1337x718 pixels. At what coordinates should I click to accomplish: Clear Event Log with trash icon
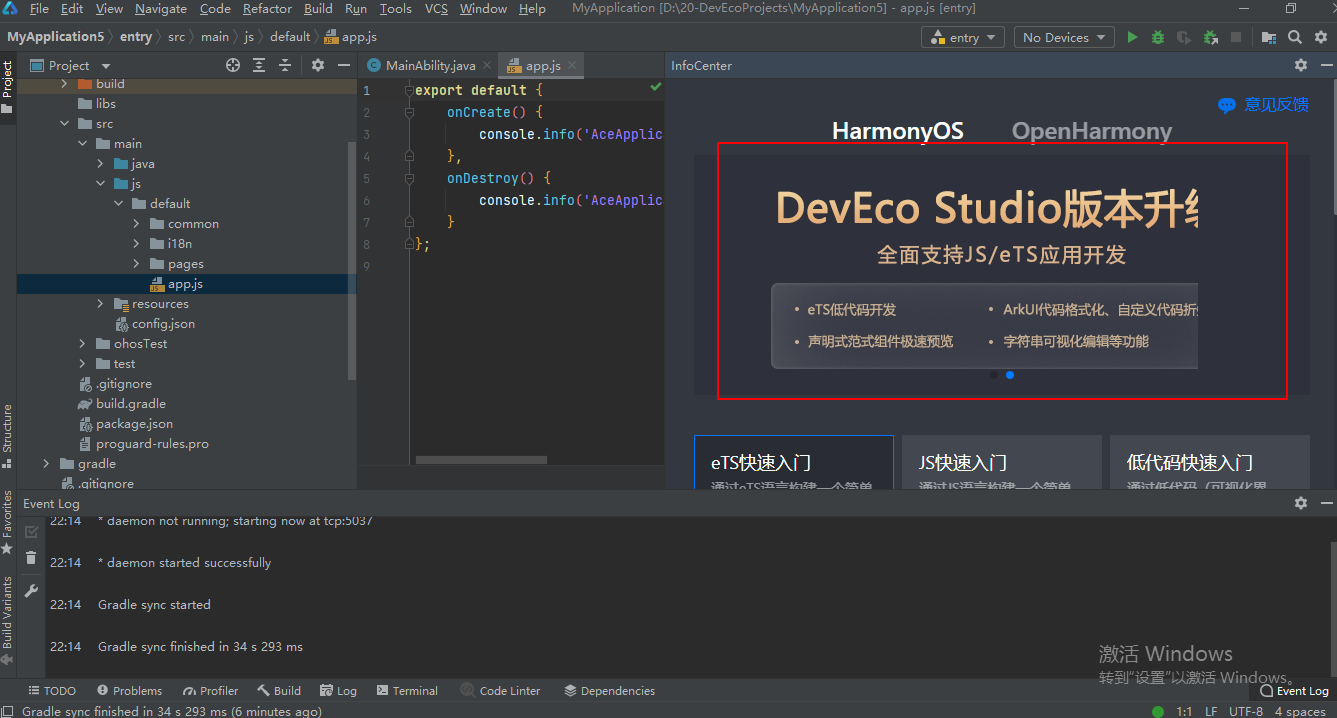31,558
